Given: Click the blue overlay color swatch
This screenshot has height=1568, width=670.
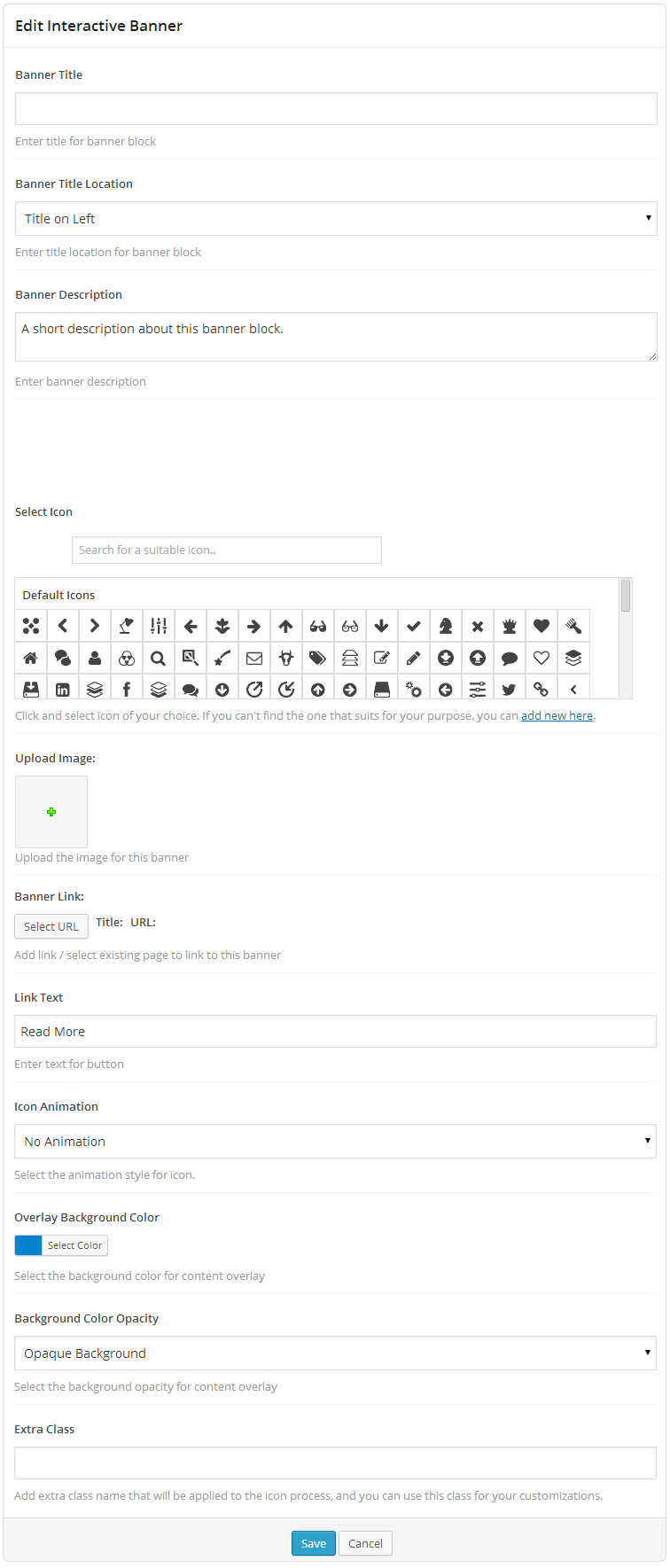Looking at the screenshot, I should (x=28, y=1245).
